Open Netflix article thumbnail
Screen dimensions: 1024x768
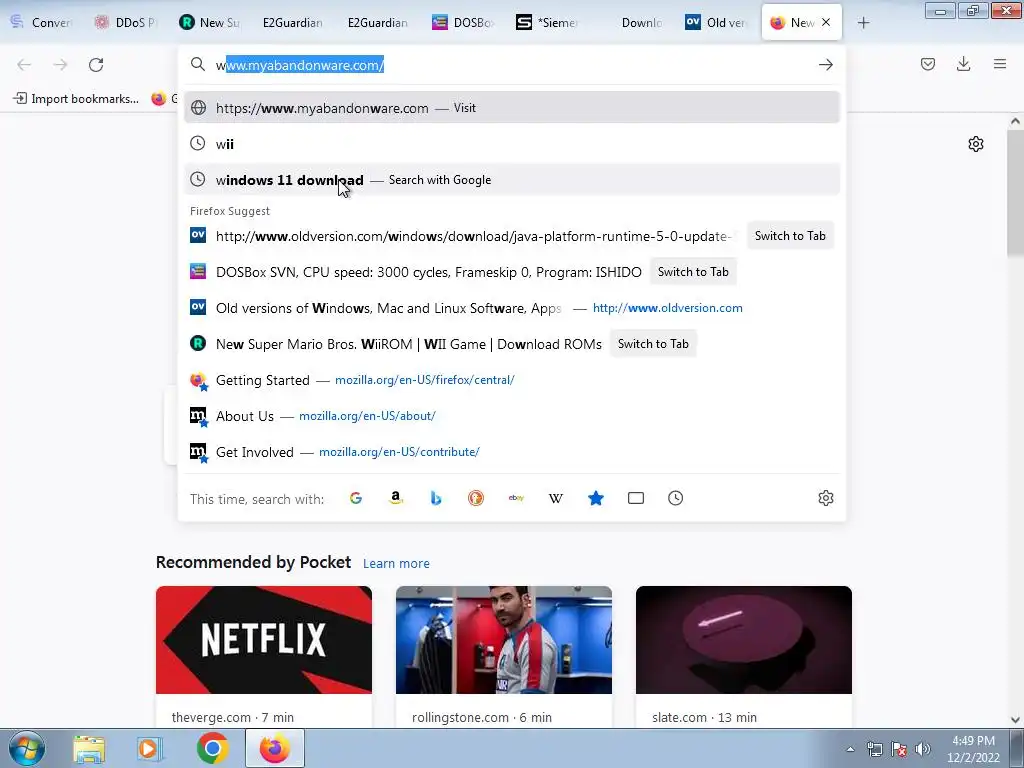[x=264, y=640]
